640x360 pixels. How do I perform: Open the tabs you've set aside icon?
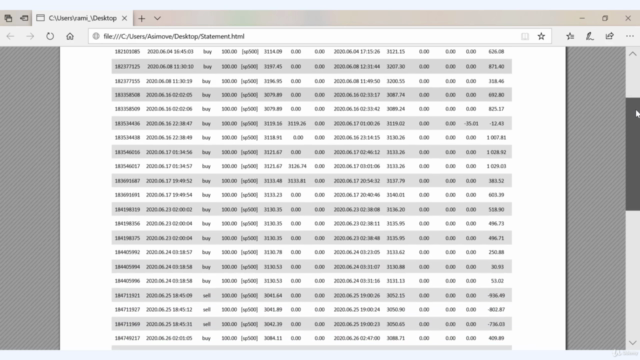(8, 18)
